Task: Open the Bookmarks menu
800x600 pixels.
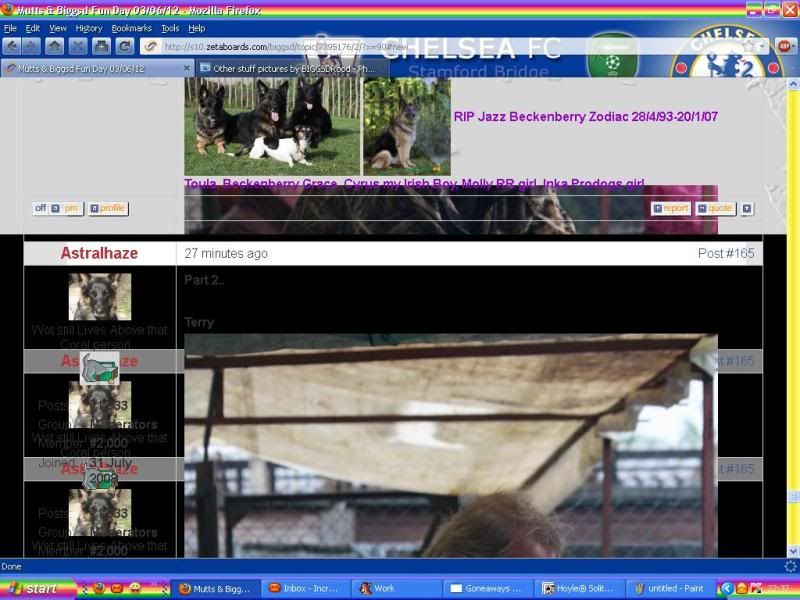Action: click(131, 28)
